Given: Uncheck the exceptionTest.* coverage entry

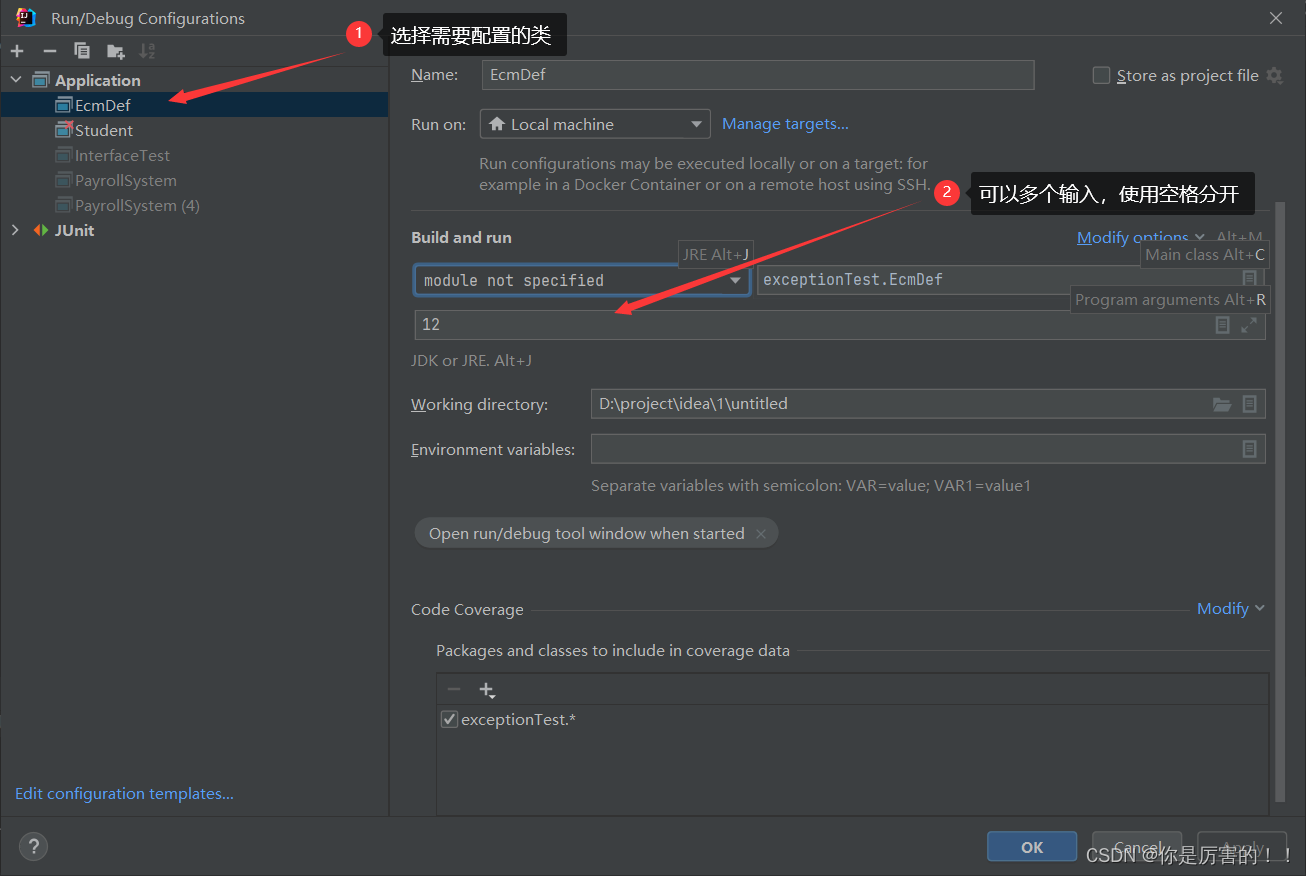Looking at the screenshot, I should click(x=449, y=719).
